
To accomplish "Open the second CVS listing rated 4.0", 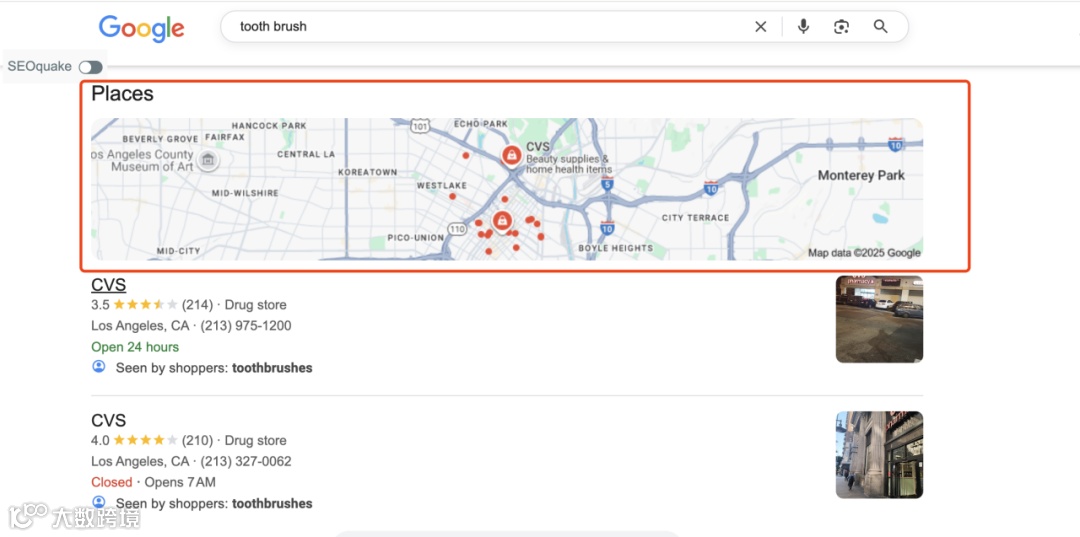I will 108,420.
